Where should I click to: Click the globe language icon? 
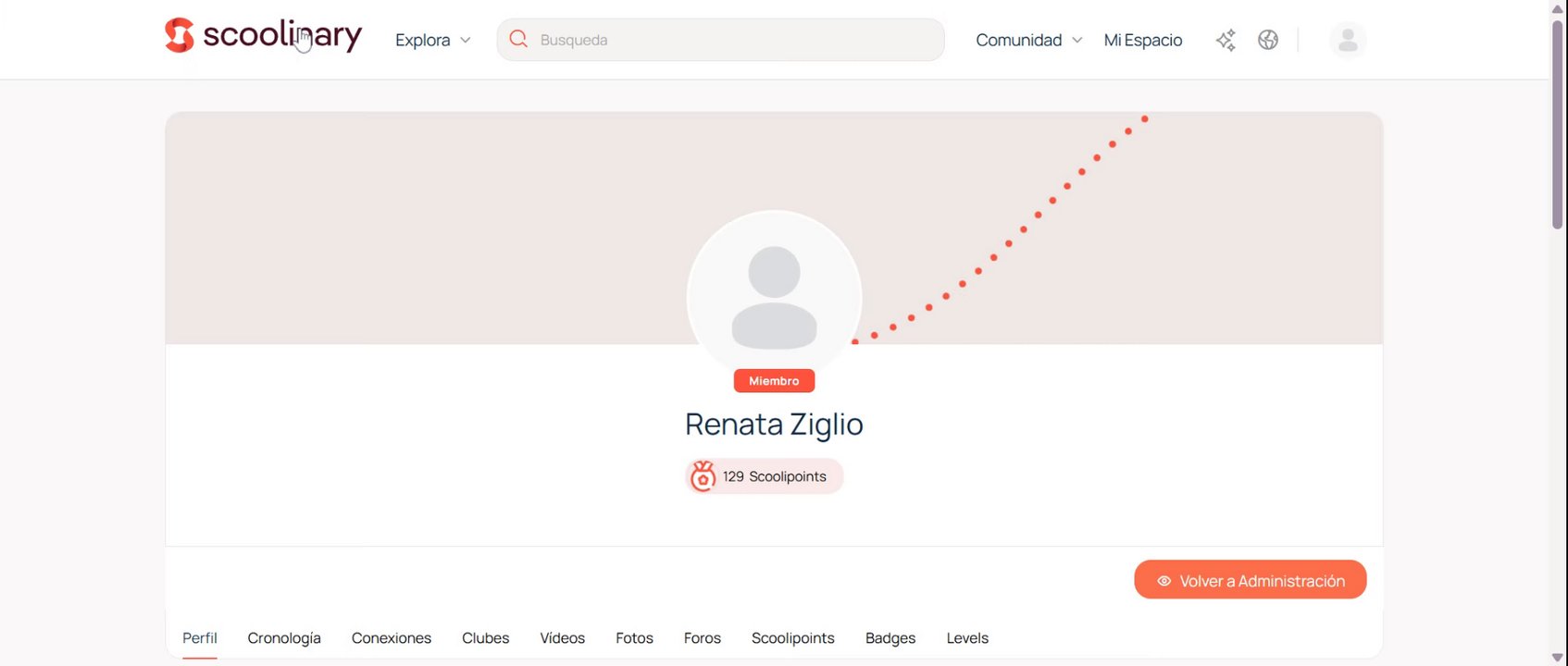pos(1268,40)
